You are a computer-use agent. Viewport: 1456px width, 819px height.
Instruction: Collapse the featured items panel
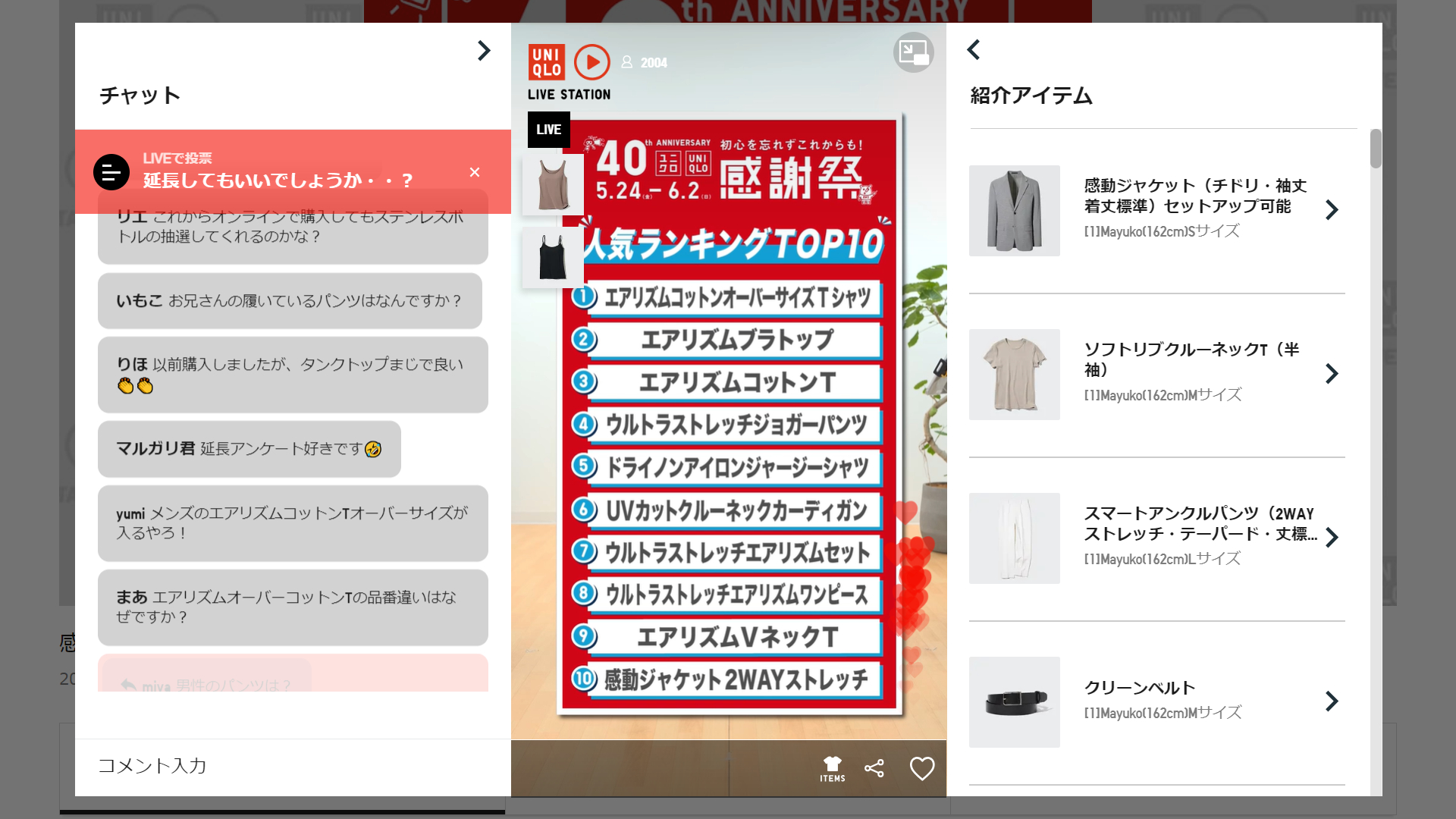[974, 50]
